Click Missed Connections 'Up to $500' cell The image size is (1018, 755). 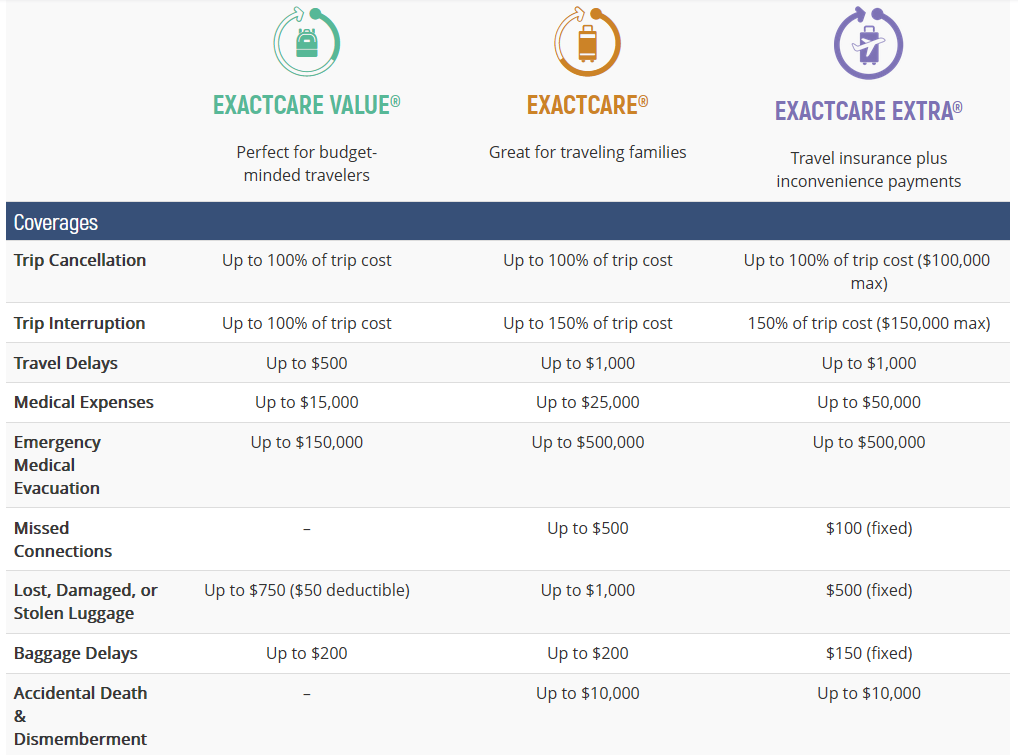click(588, 528)
